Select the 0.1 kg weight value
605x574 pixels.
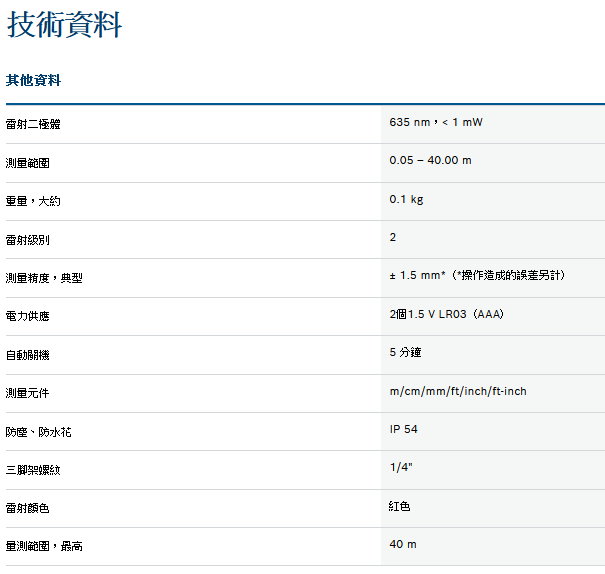click(x=406, y=199)
